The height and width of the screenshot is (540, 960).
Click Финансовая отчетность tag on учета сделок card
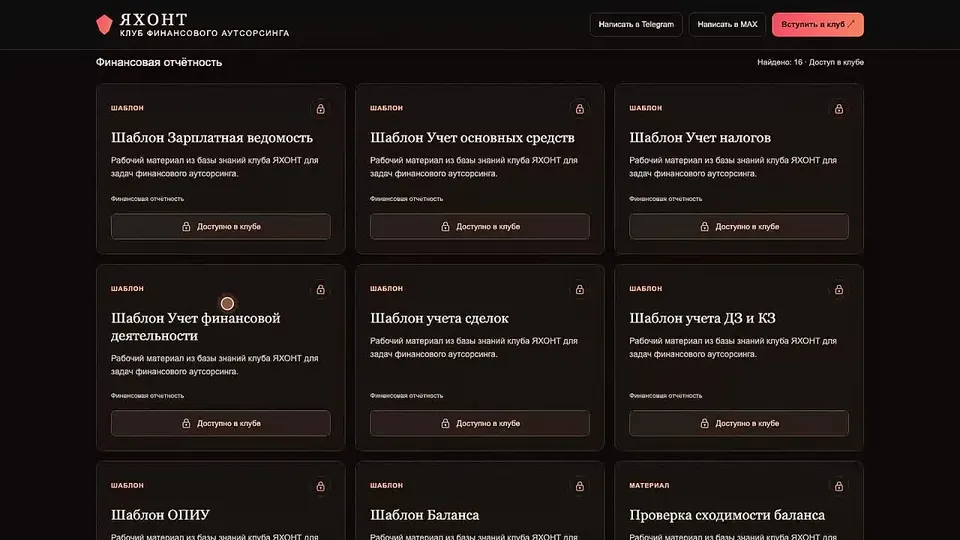(407, 396)
